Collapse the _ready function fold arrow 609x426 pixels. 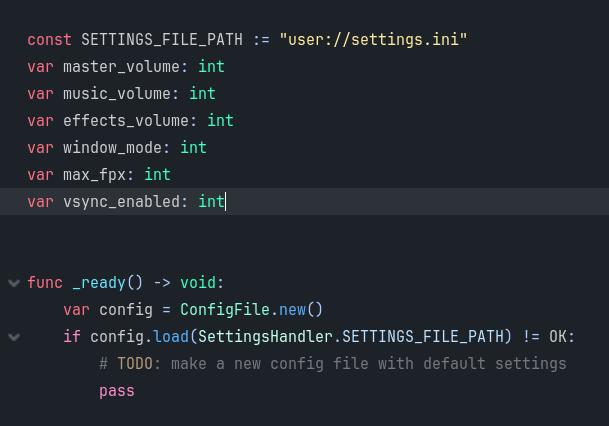pos(14,283)
